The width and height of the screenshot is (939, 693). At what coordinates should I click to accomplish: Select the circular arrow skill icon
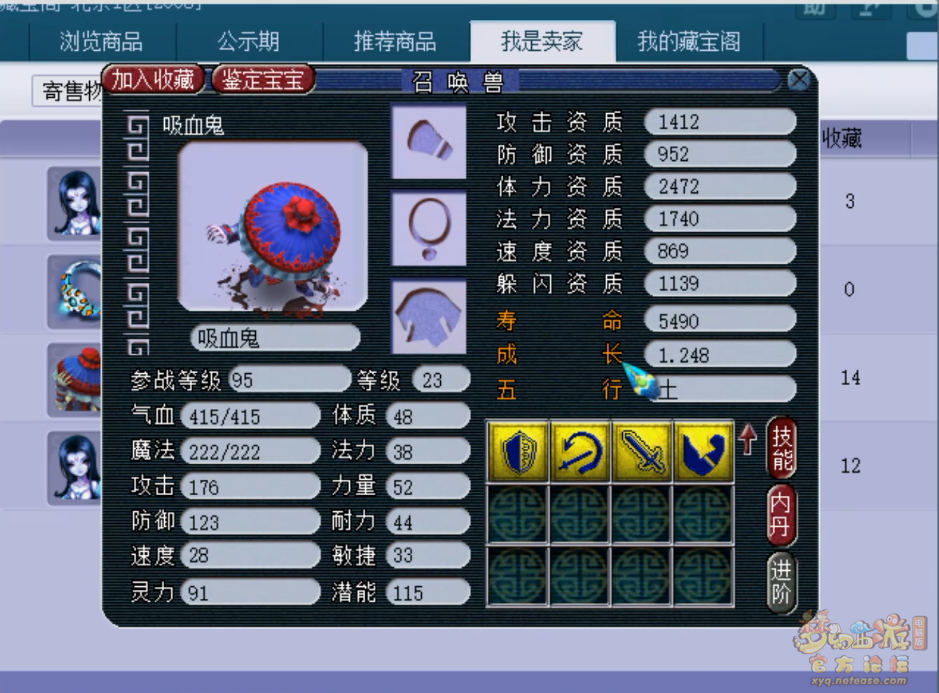(x=580, y=452)
